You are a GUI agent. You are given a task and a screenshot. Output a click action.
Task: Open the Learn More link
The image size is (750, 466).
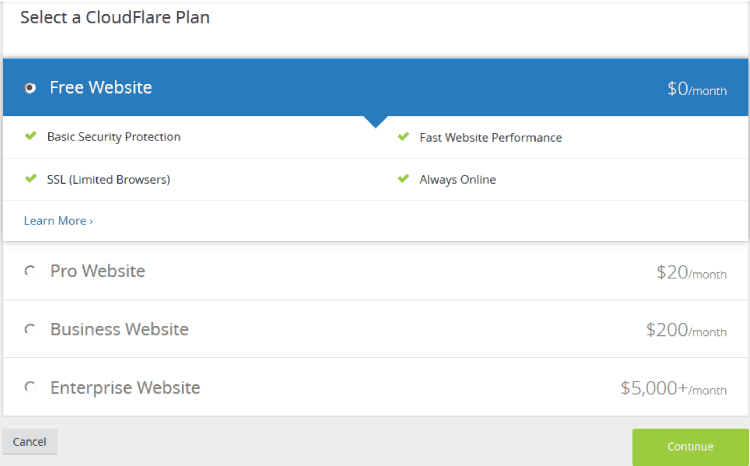(x=58, y=221)
